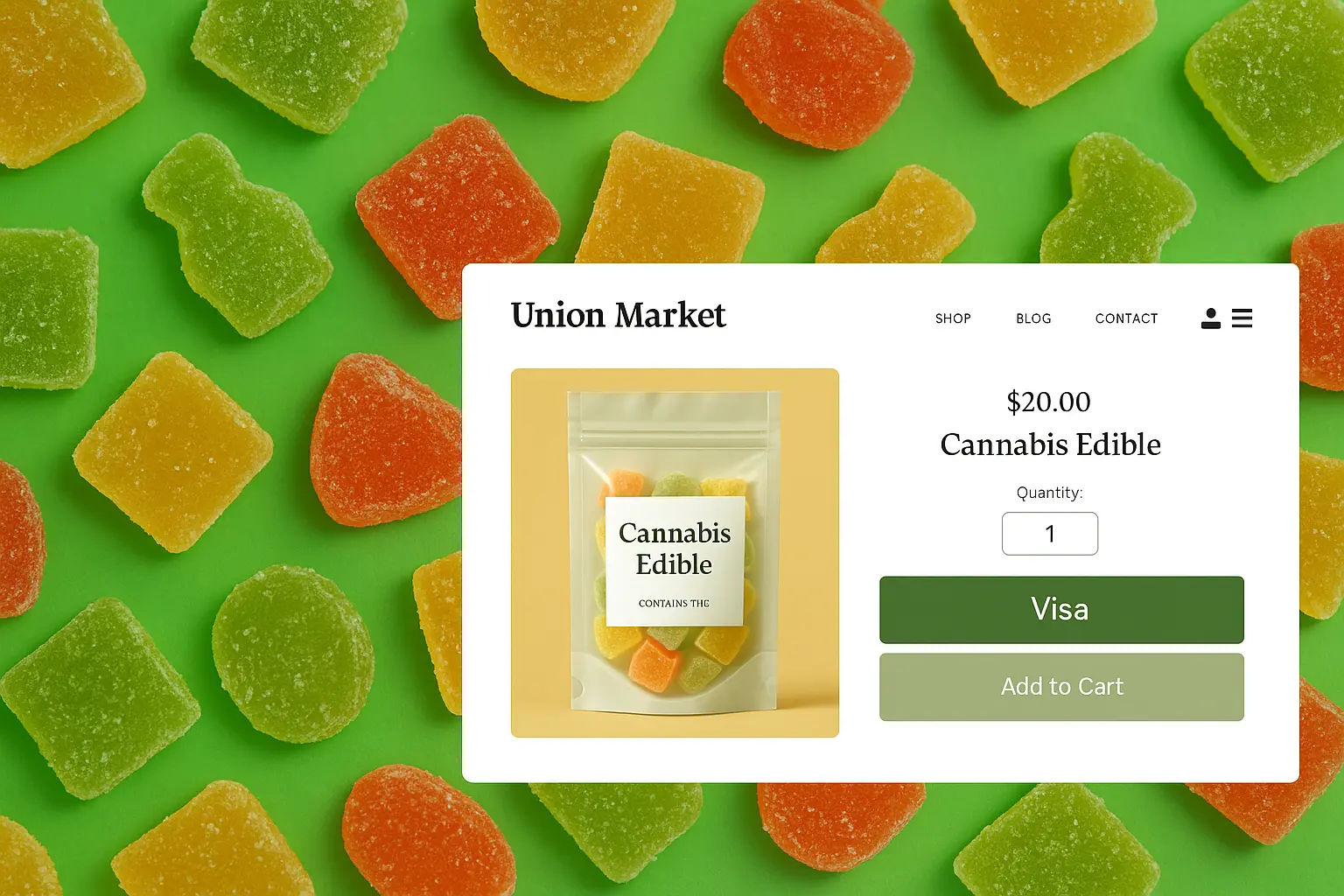Open the Cannabis Edible product image
Screen dimensions: 1344x896
[x=675, y=553]
